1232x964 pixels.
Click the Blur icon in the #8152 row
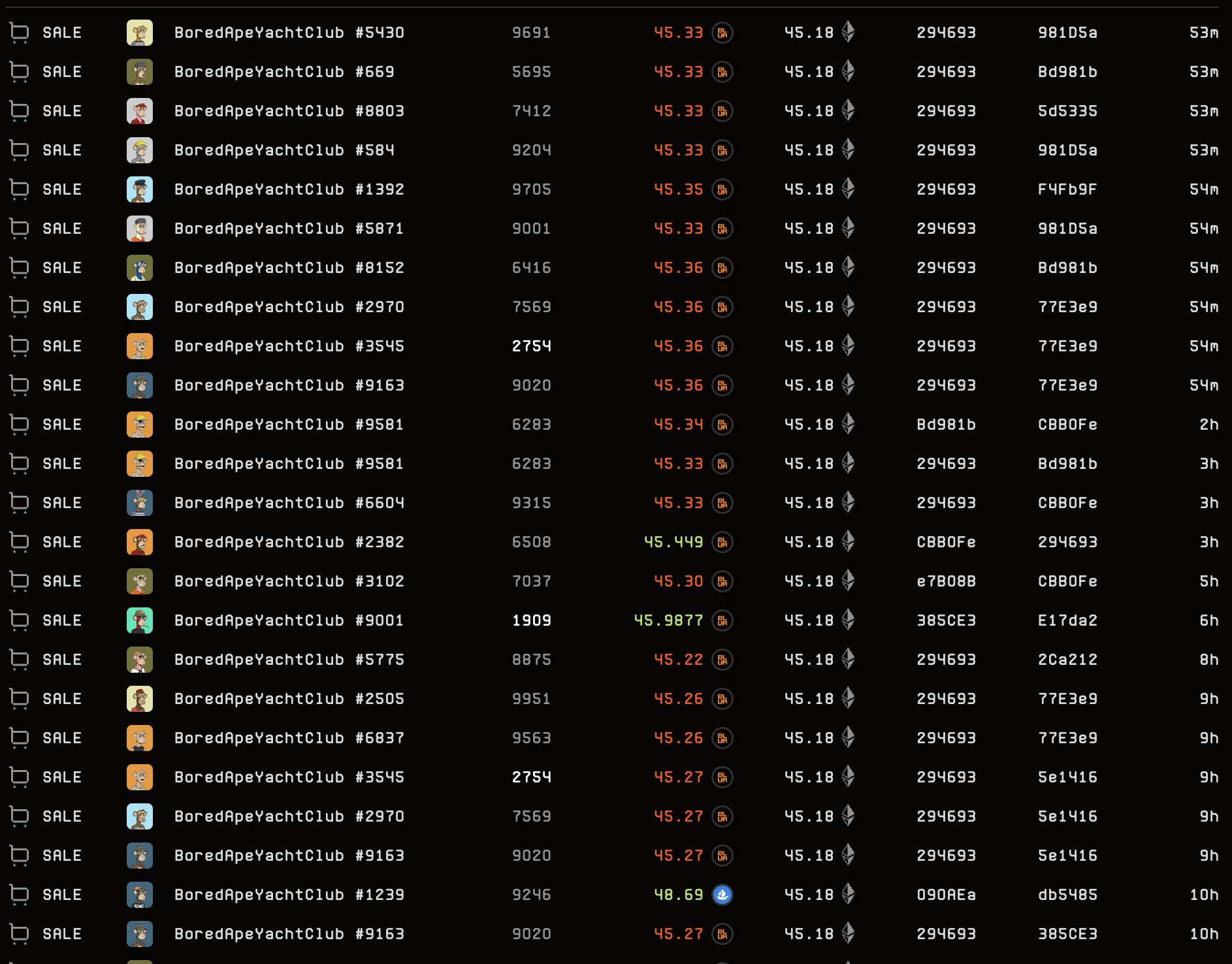(722, 268)
